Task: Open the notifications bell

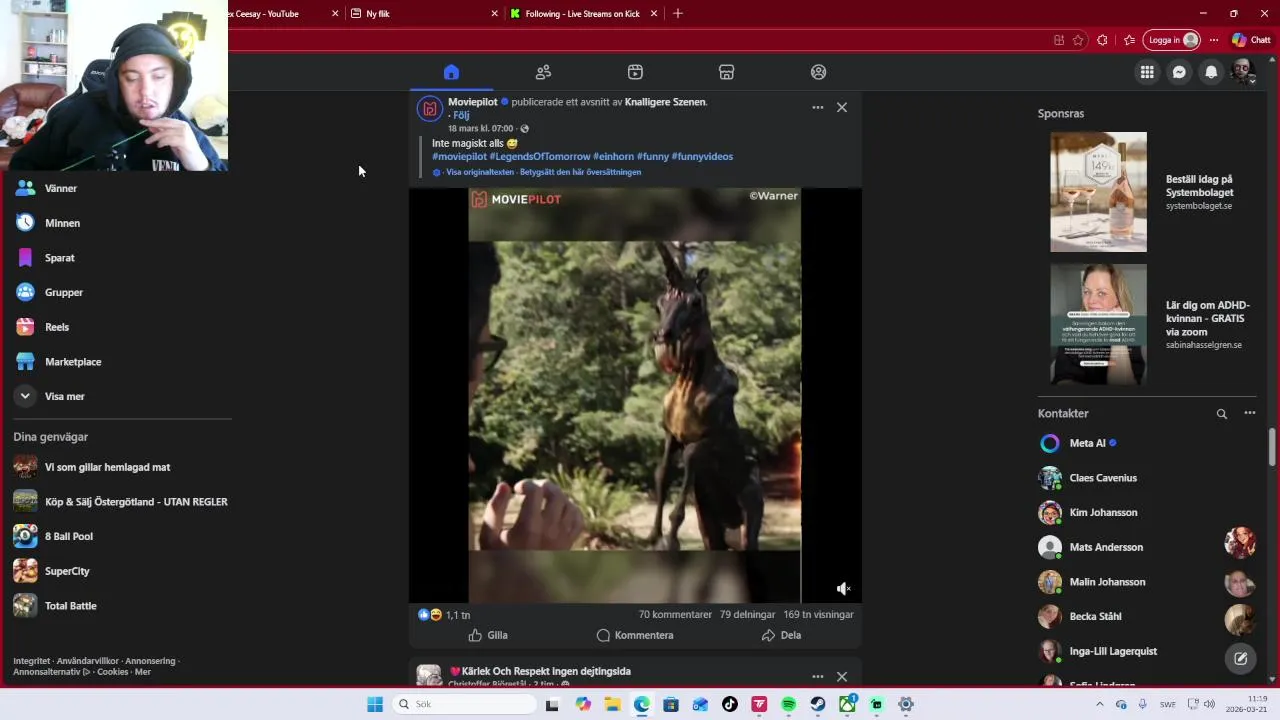Action: (x=1211, y=72)
